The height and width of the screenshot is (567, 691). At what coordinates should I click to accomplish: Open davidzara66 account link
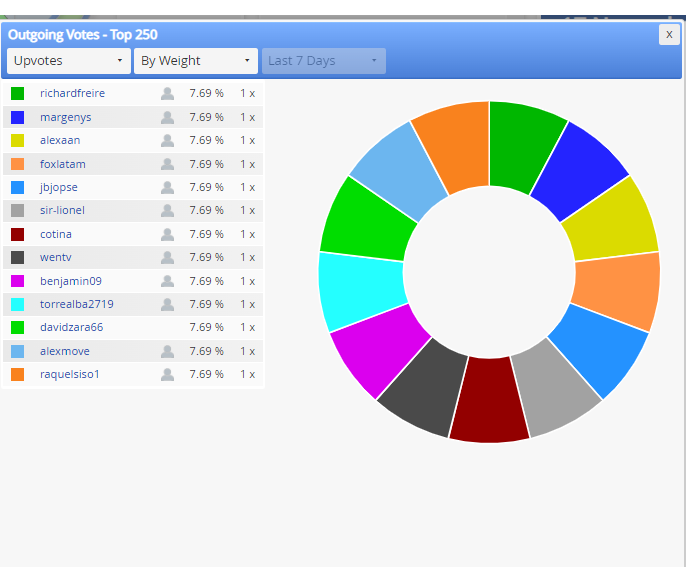coord(71,327)
